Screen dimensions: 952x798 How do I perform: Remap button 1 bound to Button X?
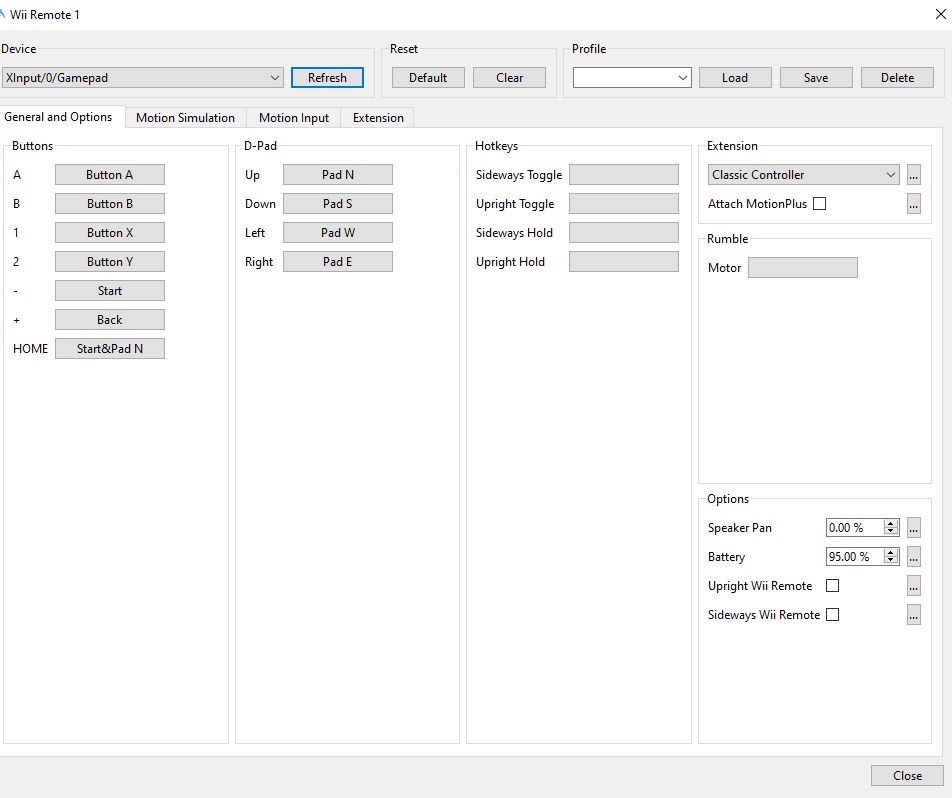(110, 233)
